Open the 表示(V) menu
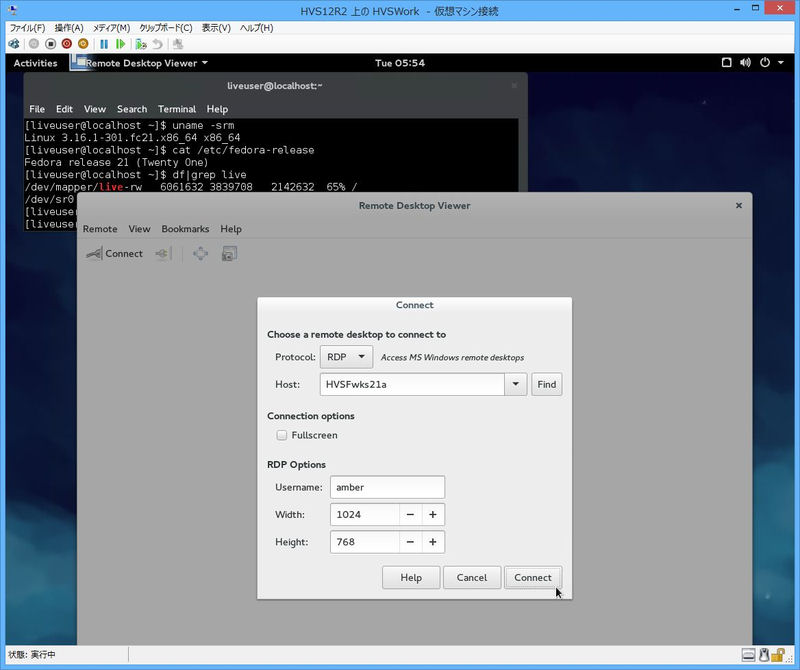This screenshot has width=800, height=670. tap(216, 28)
